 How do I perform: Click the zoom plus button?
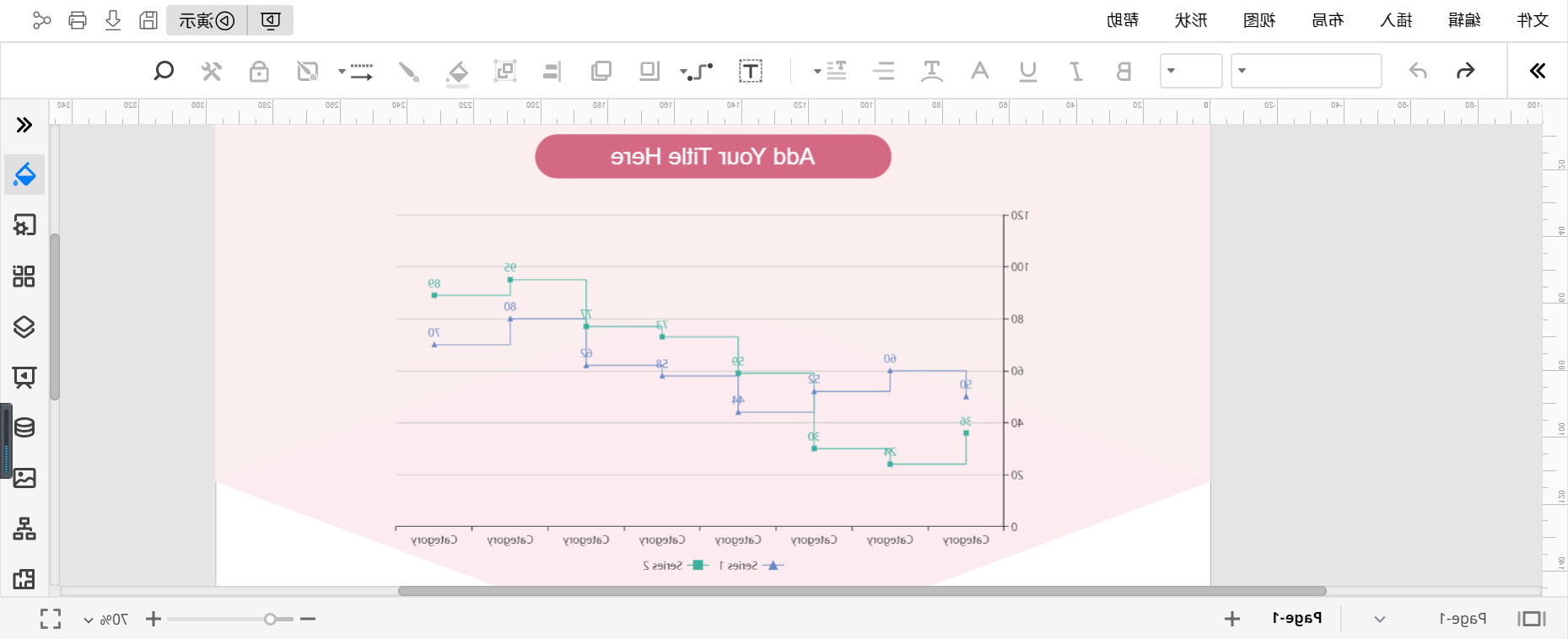click(154, 619)
